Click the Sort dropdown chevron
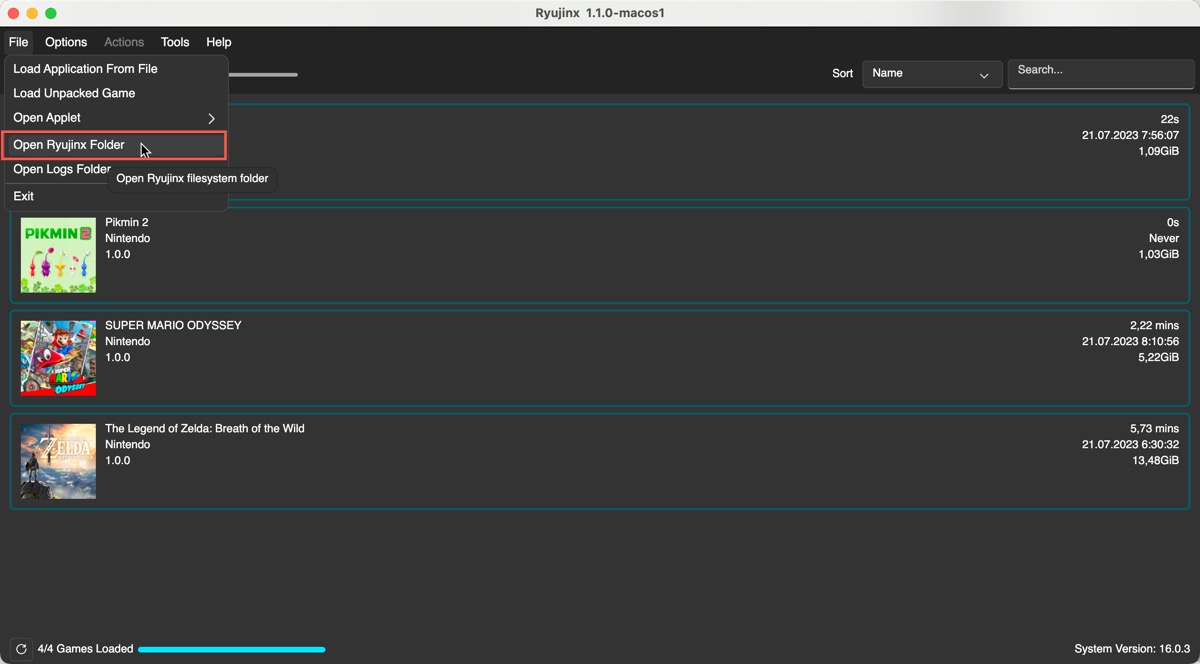The image size is (1200, 664). pos(984,75)
